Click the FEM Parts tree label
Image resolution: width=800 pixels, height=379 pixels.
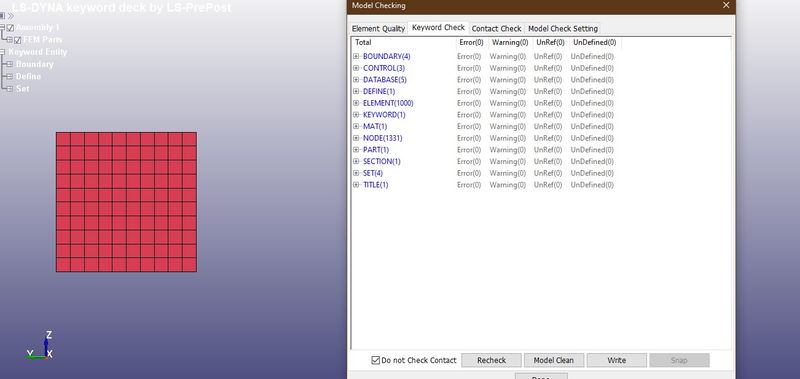tap(42, 40)
